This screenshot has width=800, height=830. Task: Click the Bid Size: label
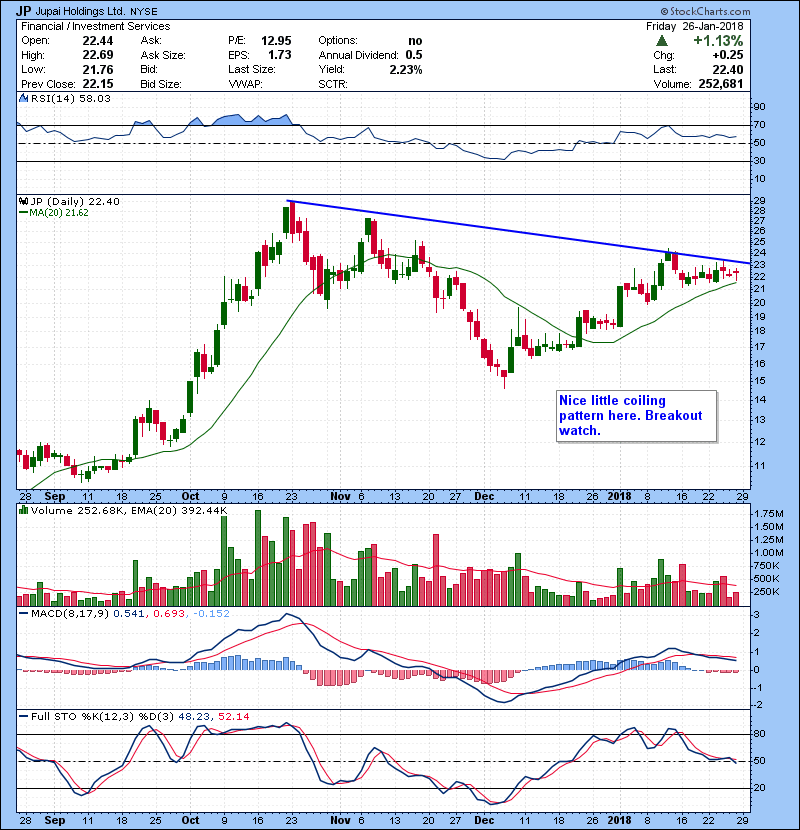pyautogui.click(x=161, y=84)
